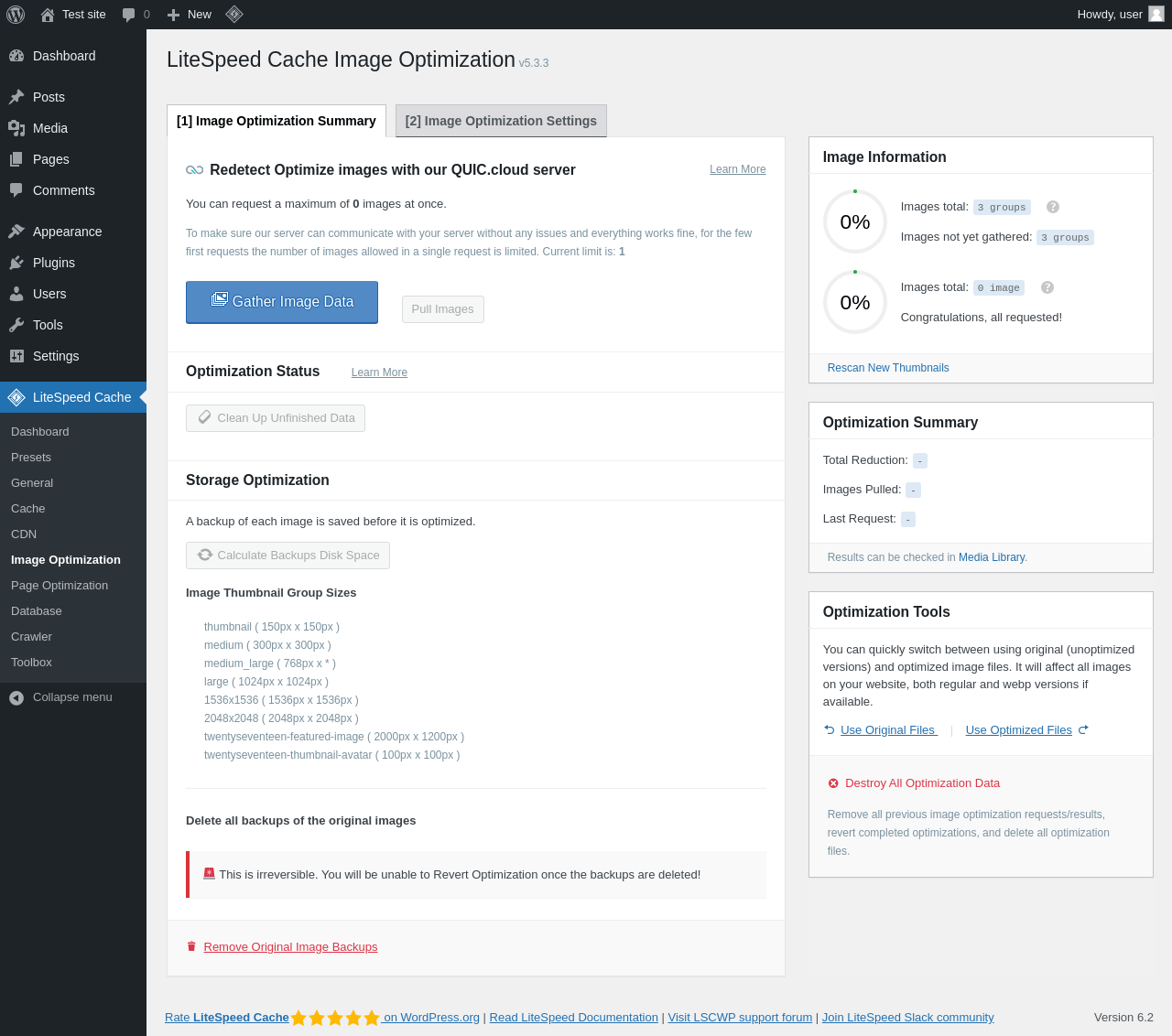The height and width of the screenshot is (1036, 1172).
Task: Click the Pull Images button
Action: 443,309
